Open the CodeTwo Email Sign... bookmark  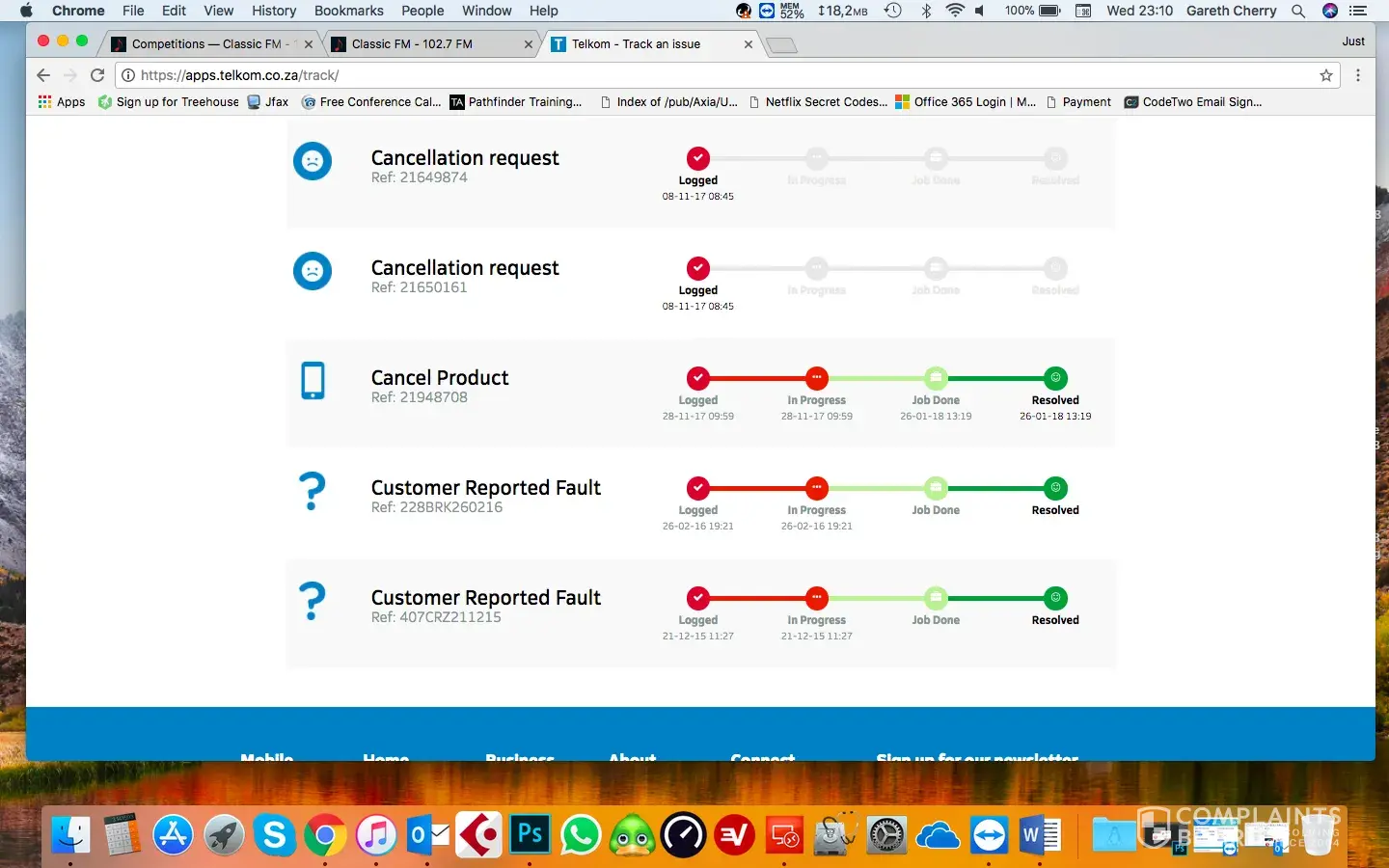pos(1193,102)
